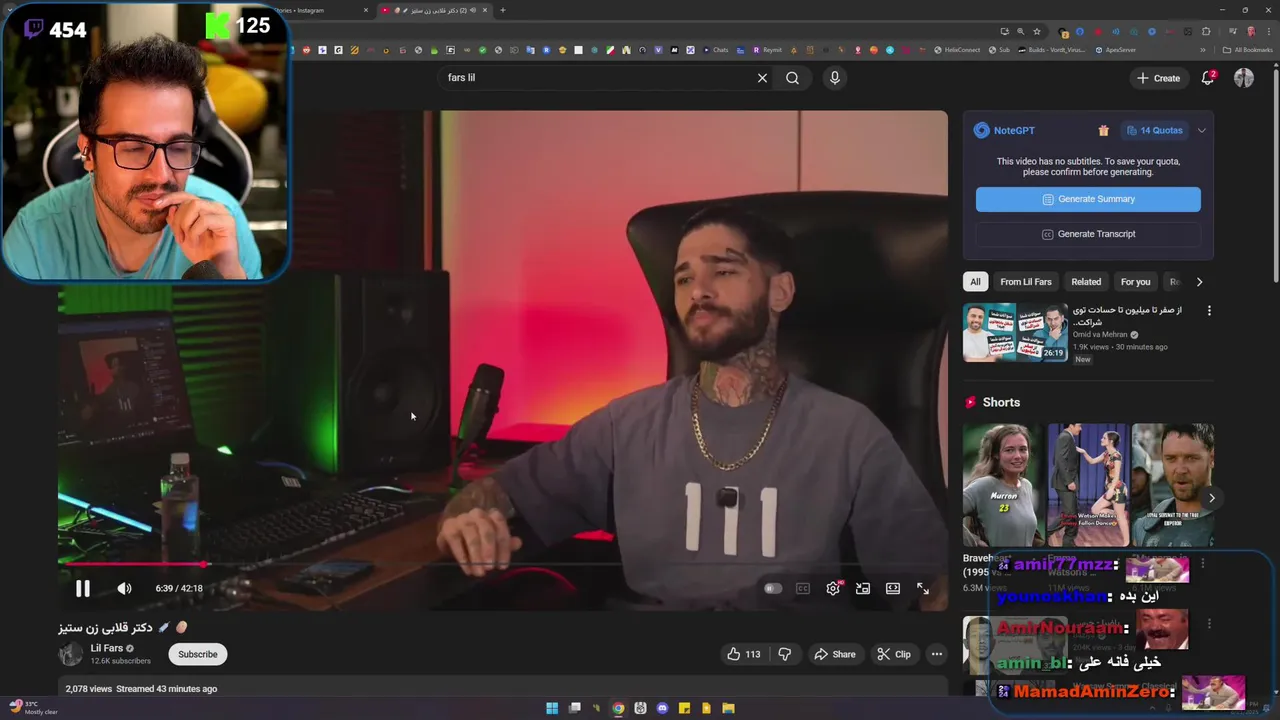Open the NoteGPT 14 Quotas badge
This screenshot has height=720, width=1280.
(x=1154, y=130)
